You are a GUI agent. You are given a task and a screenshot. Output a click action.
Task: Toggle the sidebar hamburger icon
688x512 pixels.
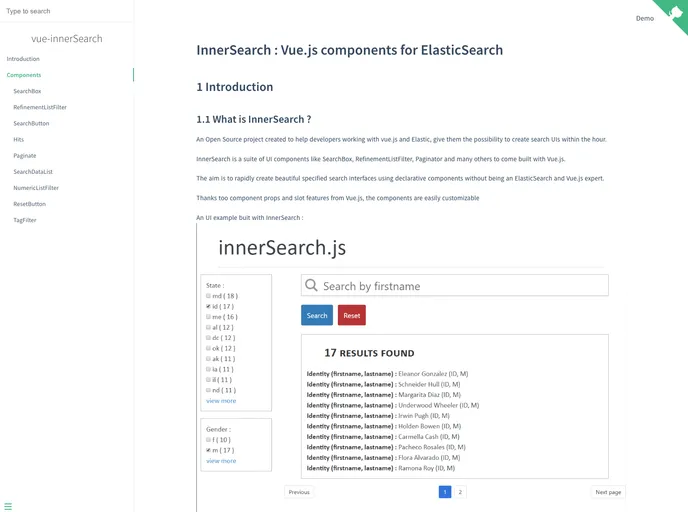click(x=8, y=506)
